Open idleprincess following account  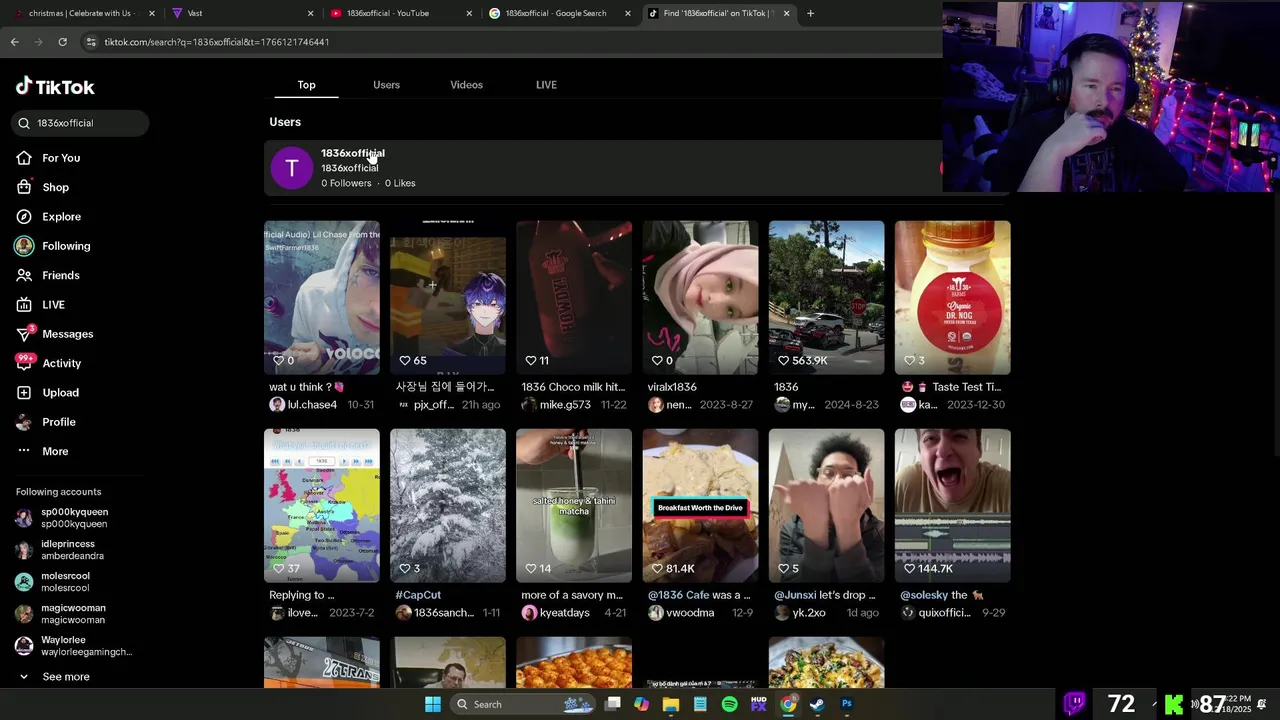(74, 550)
